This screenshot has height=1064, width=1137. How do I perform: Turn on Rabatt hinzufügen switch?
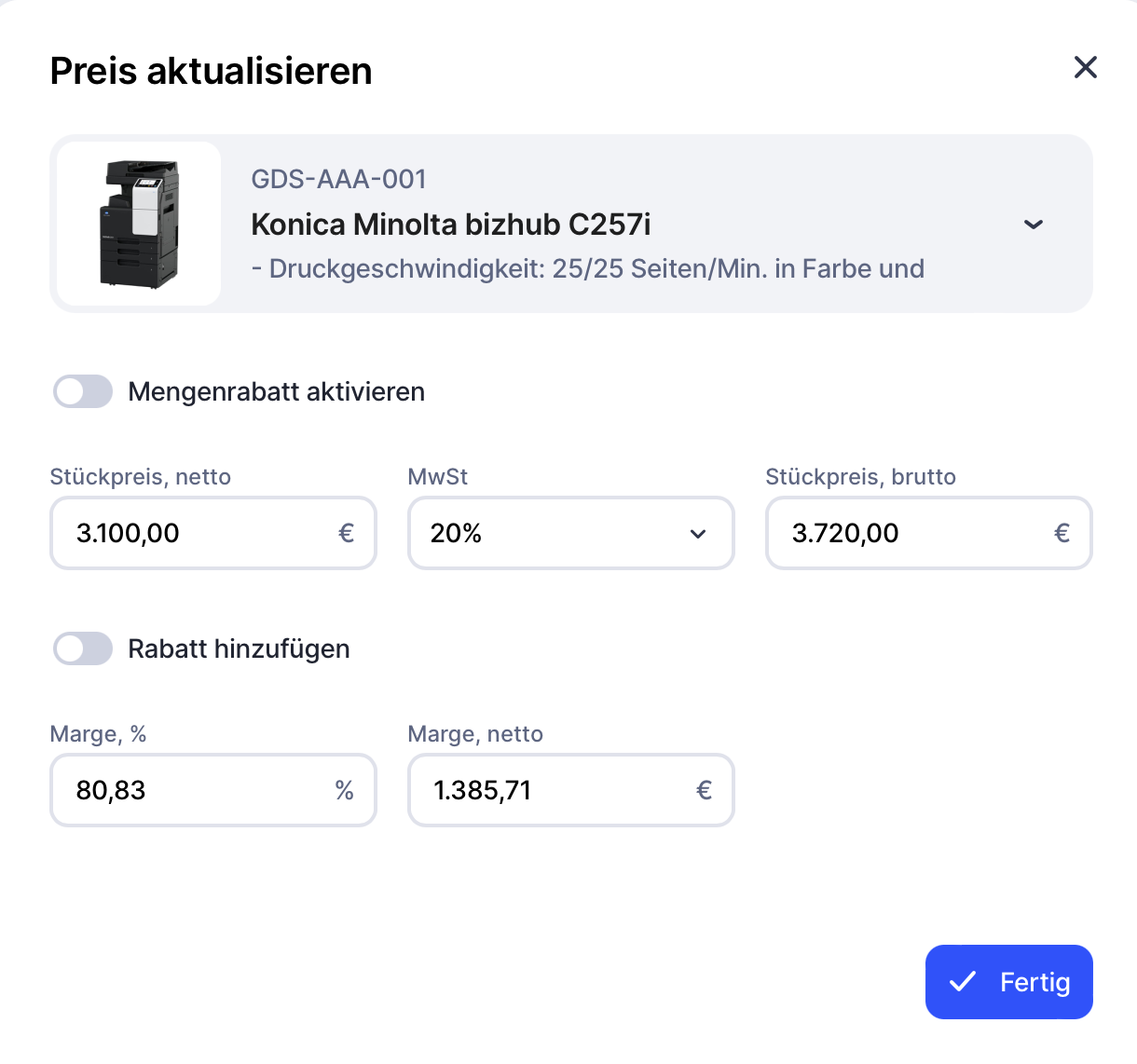(x=83, y=648)
